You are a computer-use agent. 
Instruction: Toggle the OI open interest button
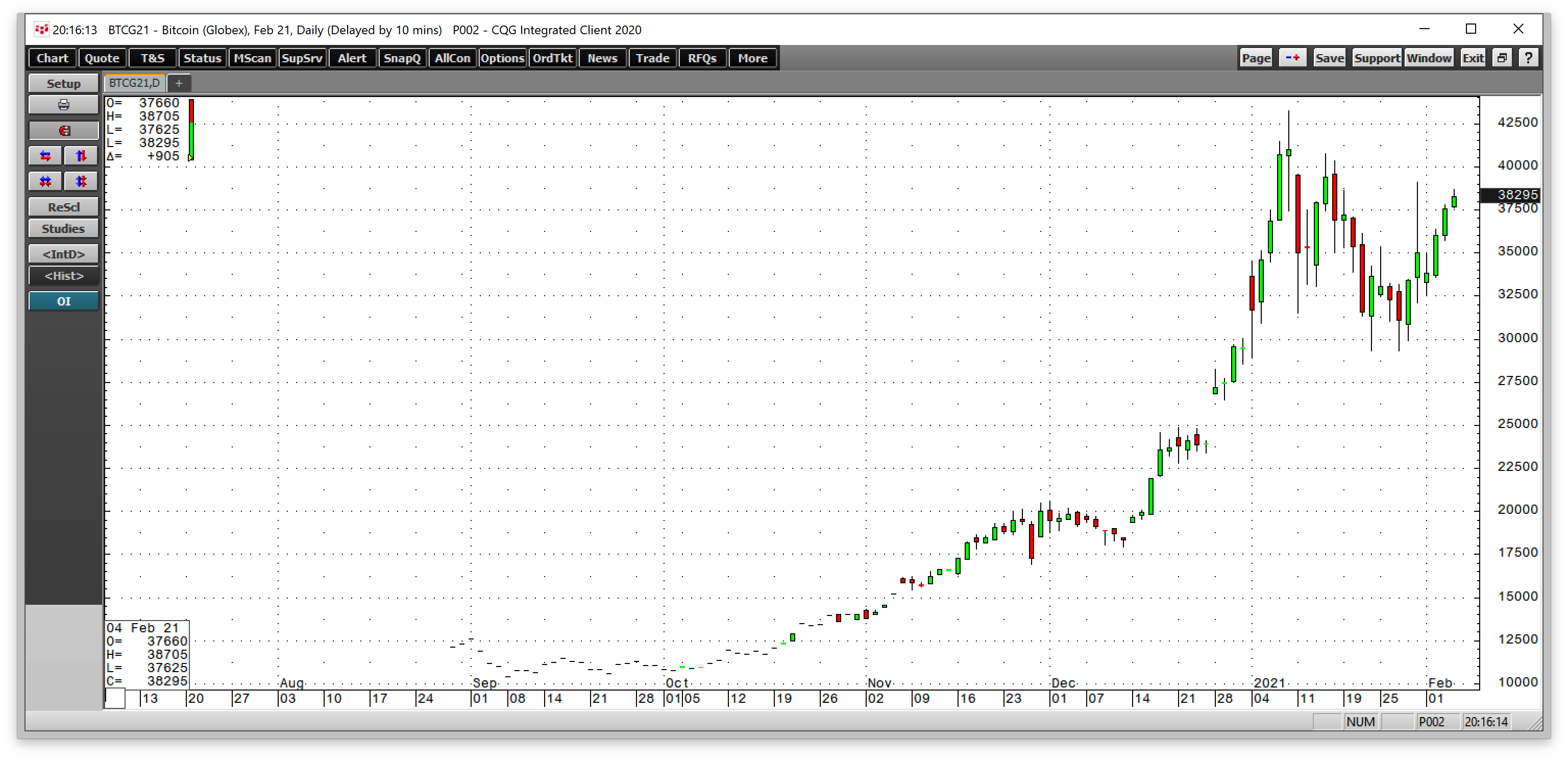(x=63, y=301)
